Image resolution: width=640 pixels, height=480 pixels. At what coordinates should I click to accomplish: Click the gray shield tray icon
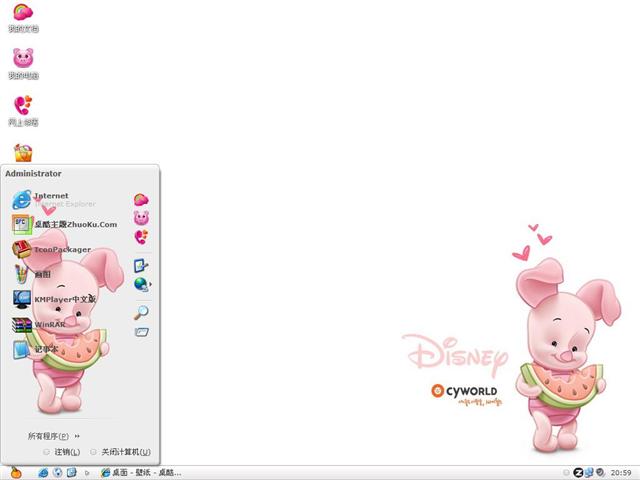click(x=600, y=473)
